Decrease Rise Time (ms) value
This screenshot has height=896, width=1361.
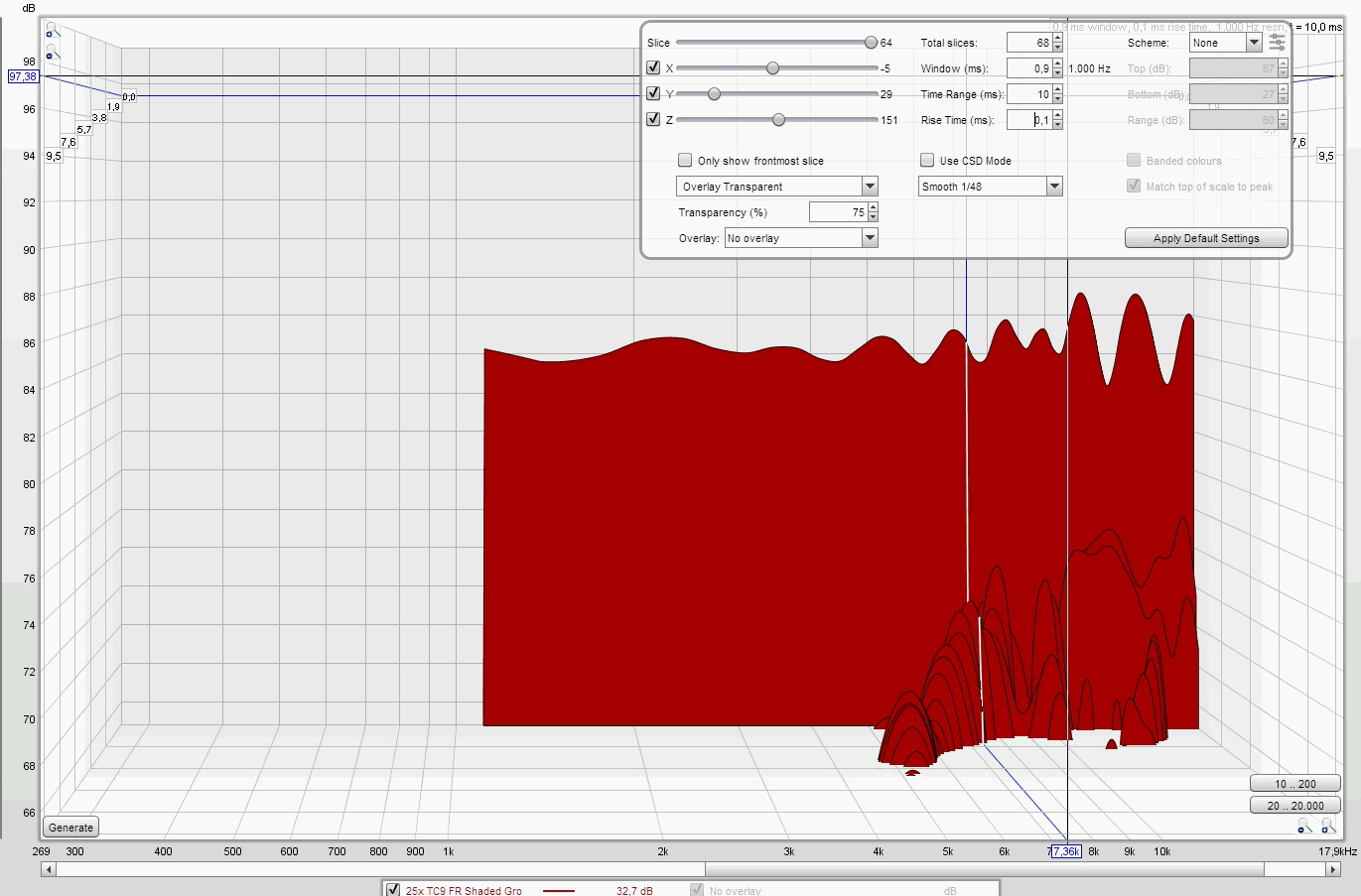click(x=1057, y=125)
